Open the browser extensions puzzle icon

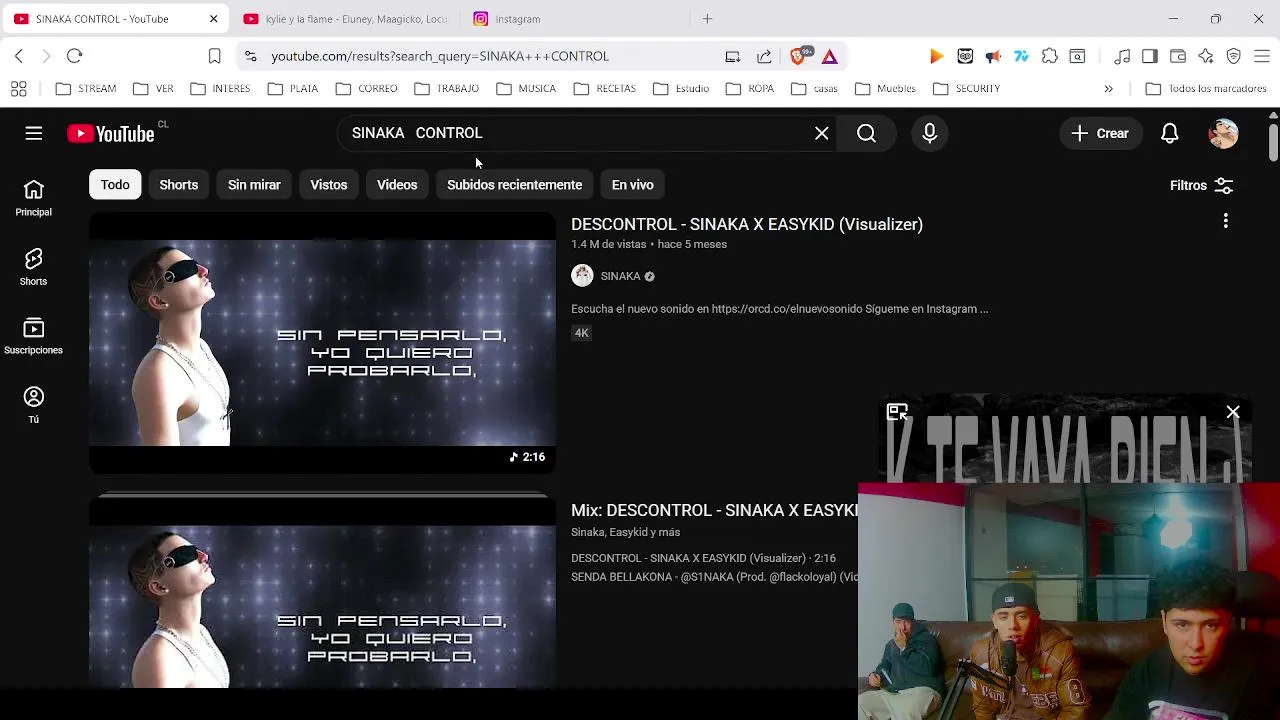(1049, 56)
